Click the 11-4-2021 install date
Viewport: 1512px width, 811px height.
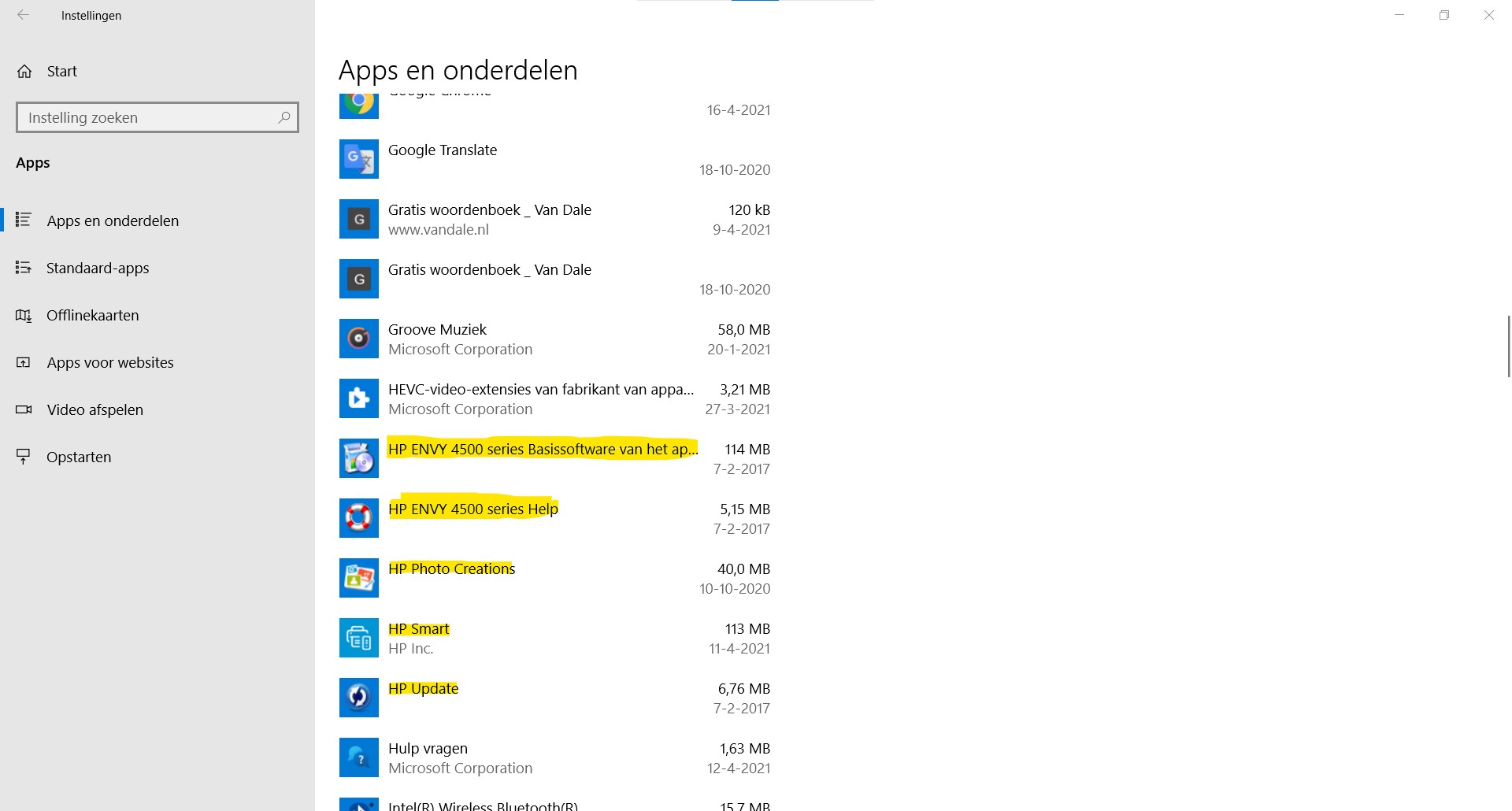tap(739, 649)
